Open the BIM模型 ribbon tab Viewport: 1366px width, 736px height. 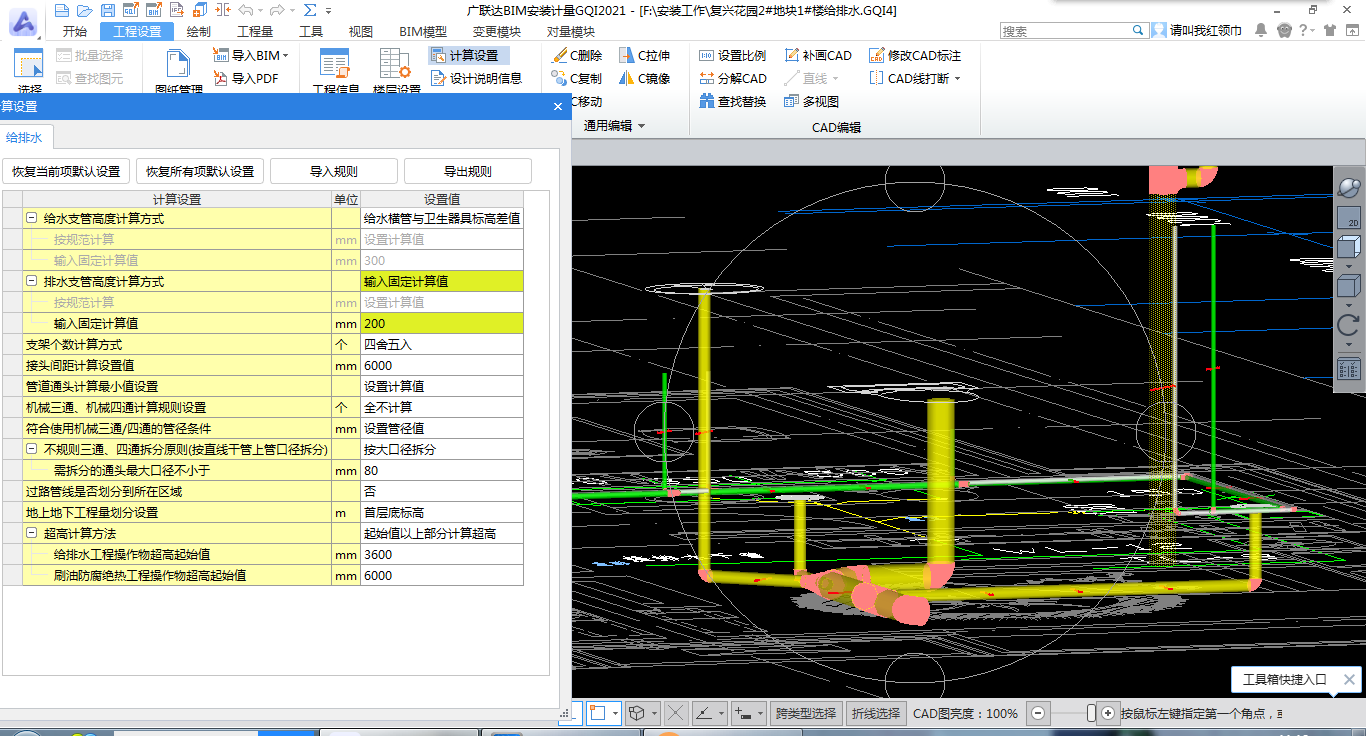pyautogui.click(x=423, y=31)
